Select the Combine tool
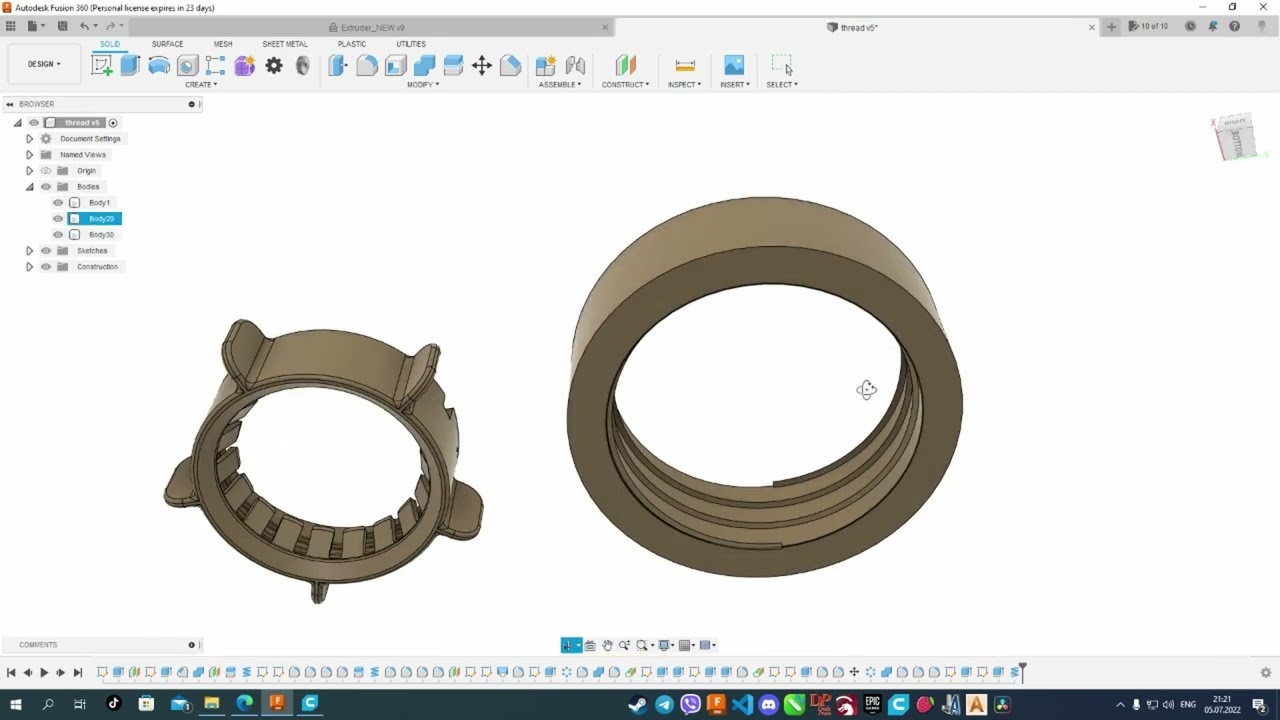1280x720 pixels. (424, 66)
